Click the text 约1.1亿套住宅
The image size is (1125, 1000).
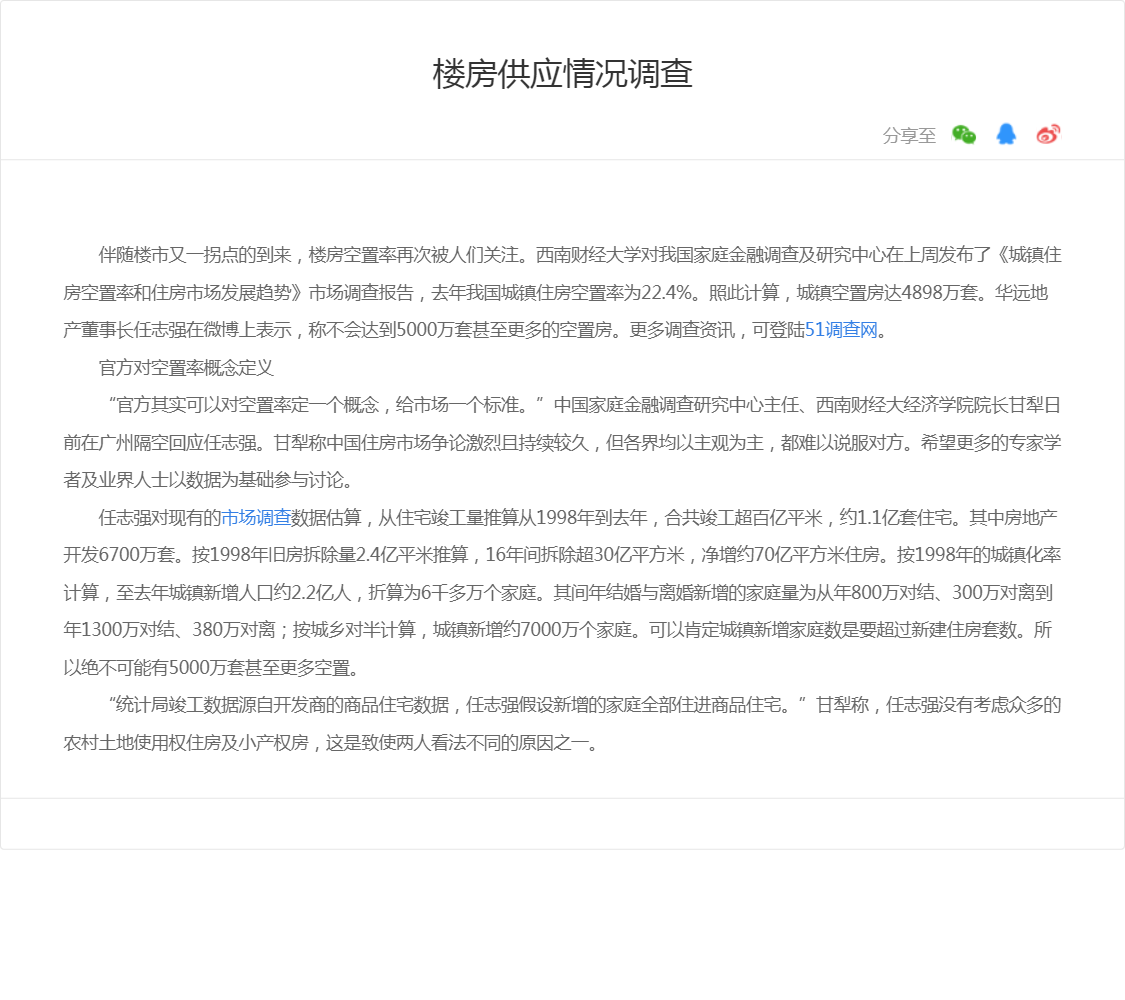point(895,517)
